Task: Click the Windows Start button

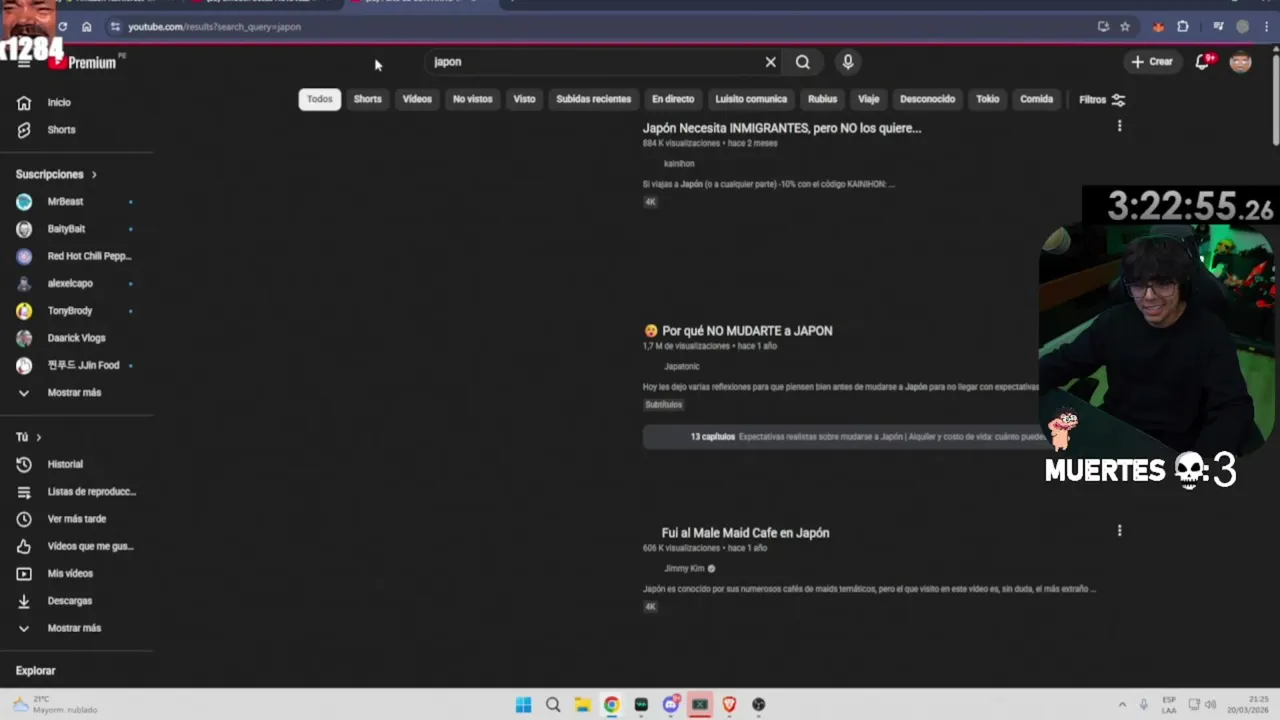Action: 523,704
